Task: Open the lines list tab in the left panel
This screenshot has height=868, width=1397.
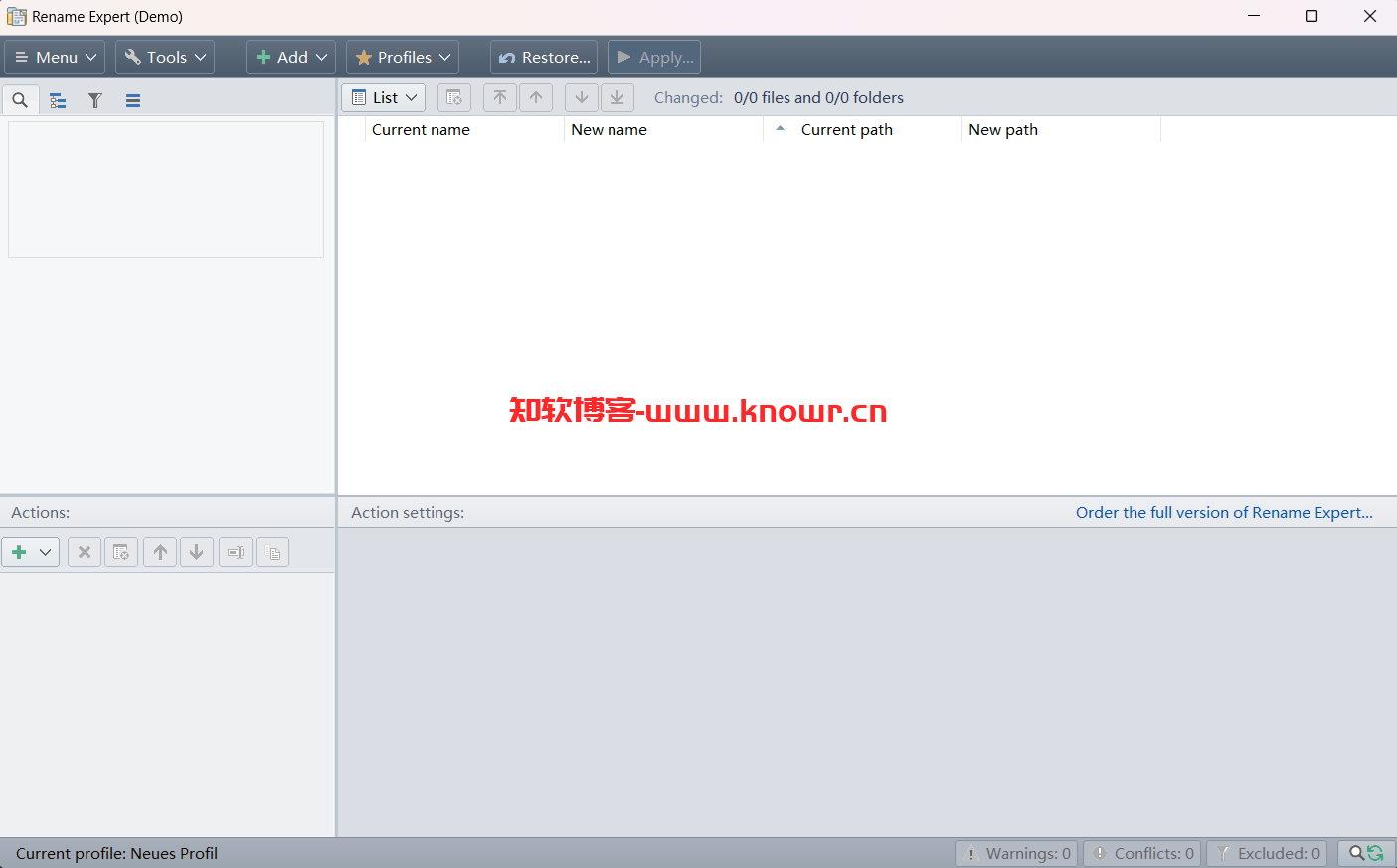Action: [133, 100]
